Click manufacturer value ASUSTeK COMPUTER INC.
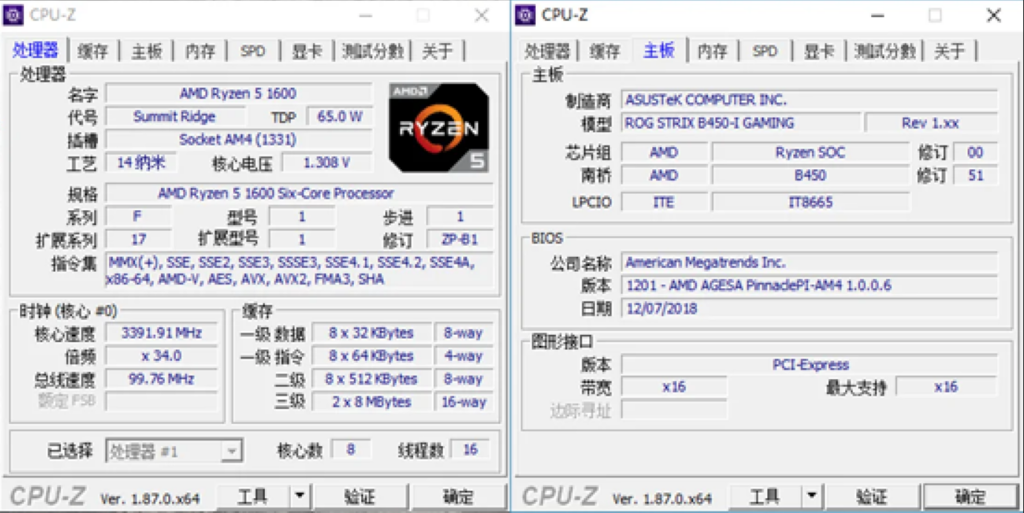Image resolution: width=1024 pixels, height=513 pixels. pyautogui.click(x=809, y=100)
